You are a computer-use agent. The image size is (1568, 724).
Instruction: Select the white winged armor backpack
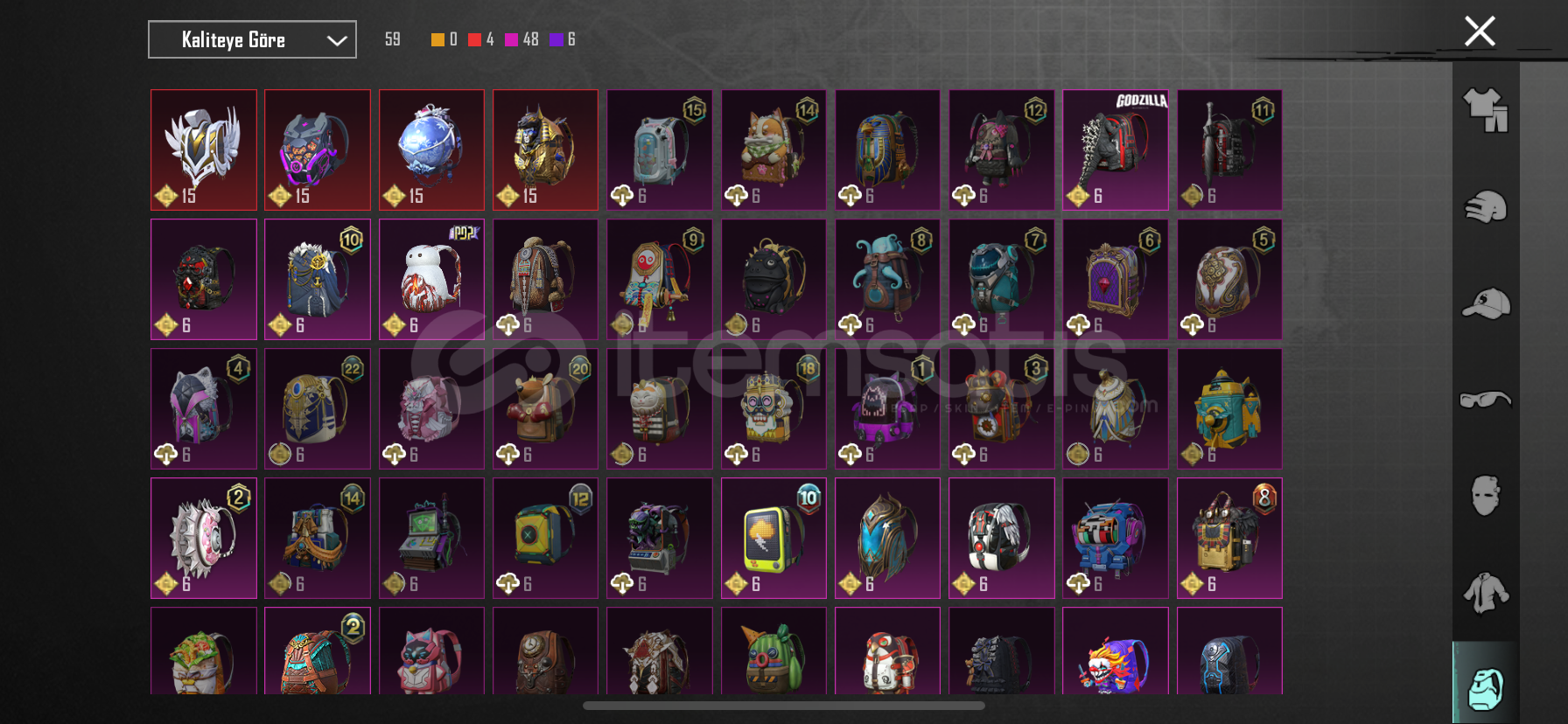click(x=204, y=150)
